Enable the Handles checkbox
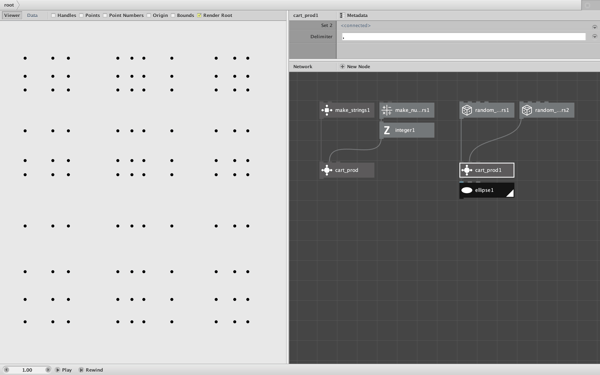This screenshot has width=600, height=375. click(x=54, y=15)
